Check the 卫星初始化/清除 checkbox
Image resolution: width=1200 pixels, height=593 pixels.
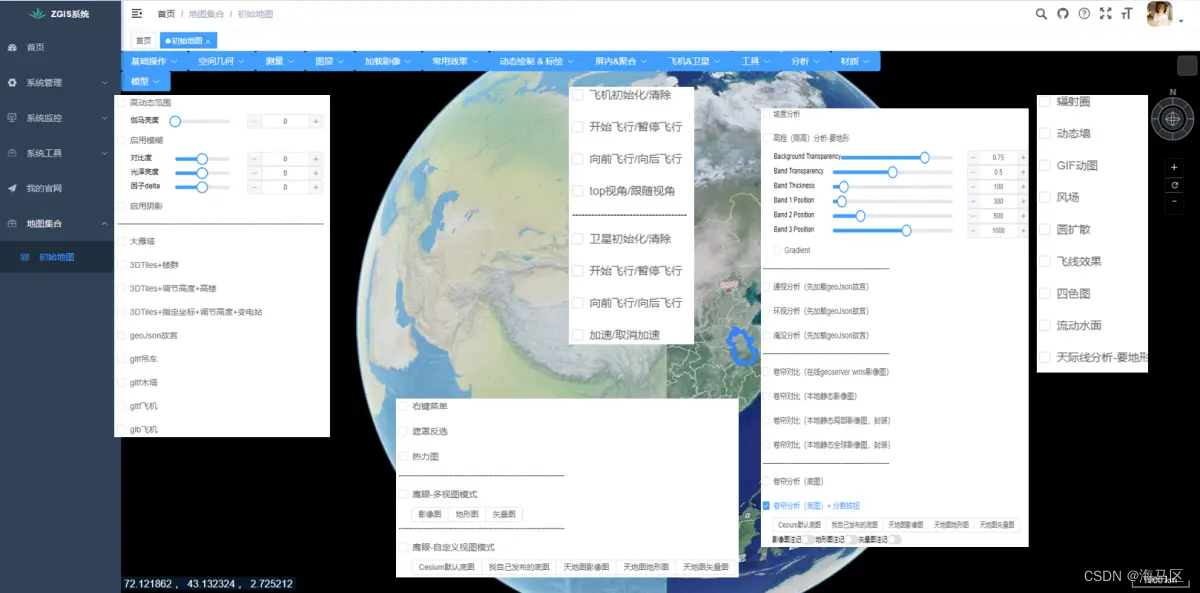coord(578,239)
